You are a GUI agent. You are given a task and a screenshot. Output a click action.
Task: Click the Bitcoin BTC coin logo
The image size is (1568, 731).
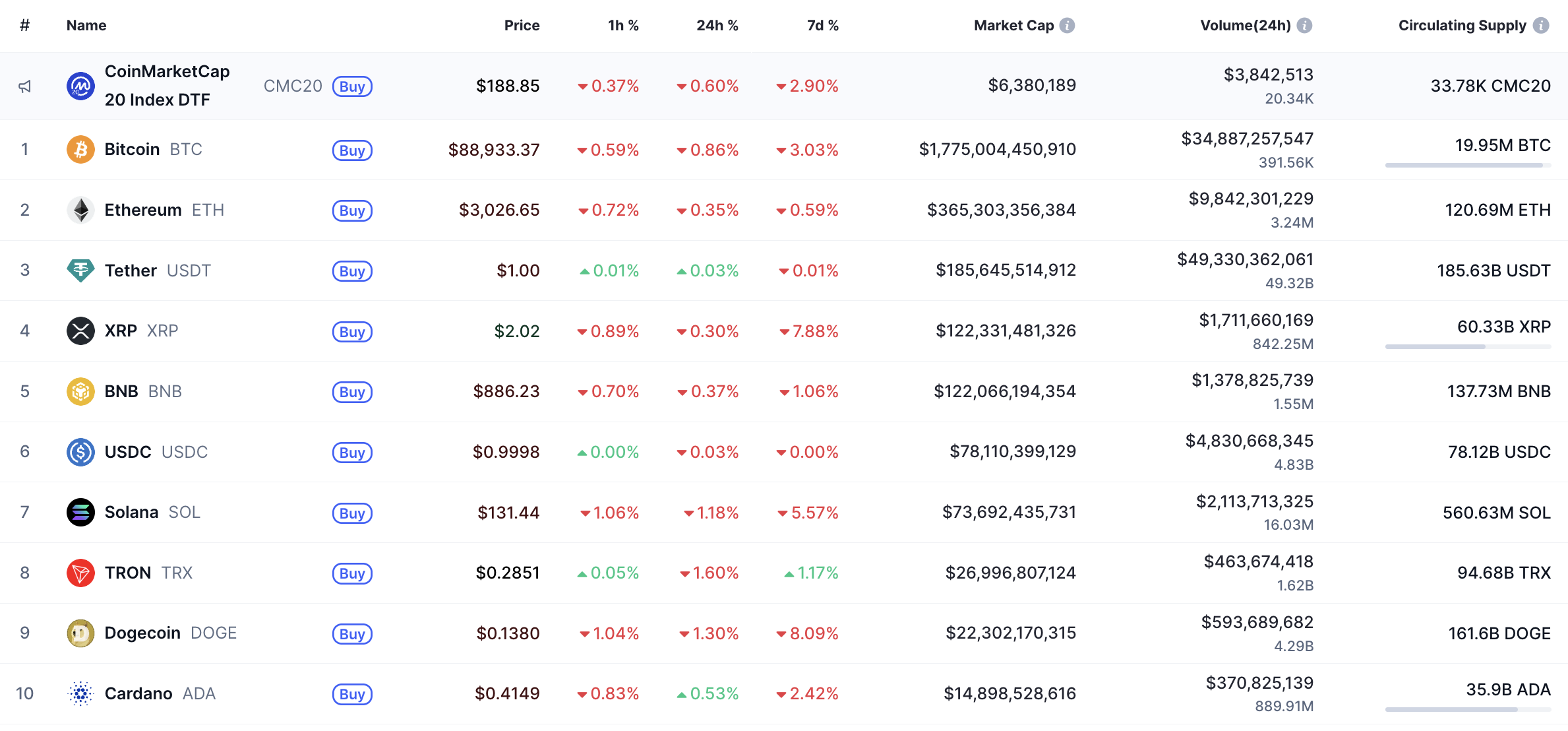[x=80, y=149]
